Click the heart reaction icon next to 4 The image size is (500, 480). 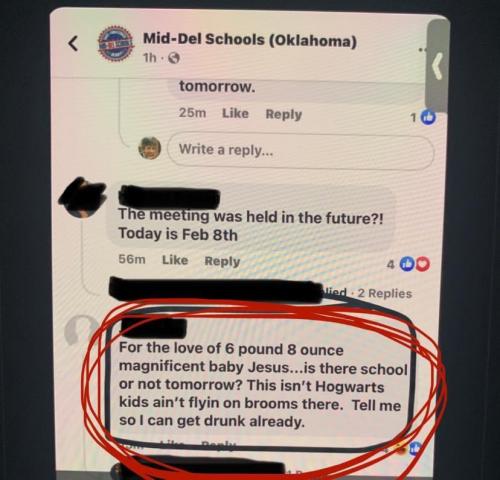tap(422, 264)
